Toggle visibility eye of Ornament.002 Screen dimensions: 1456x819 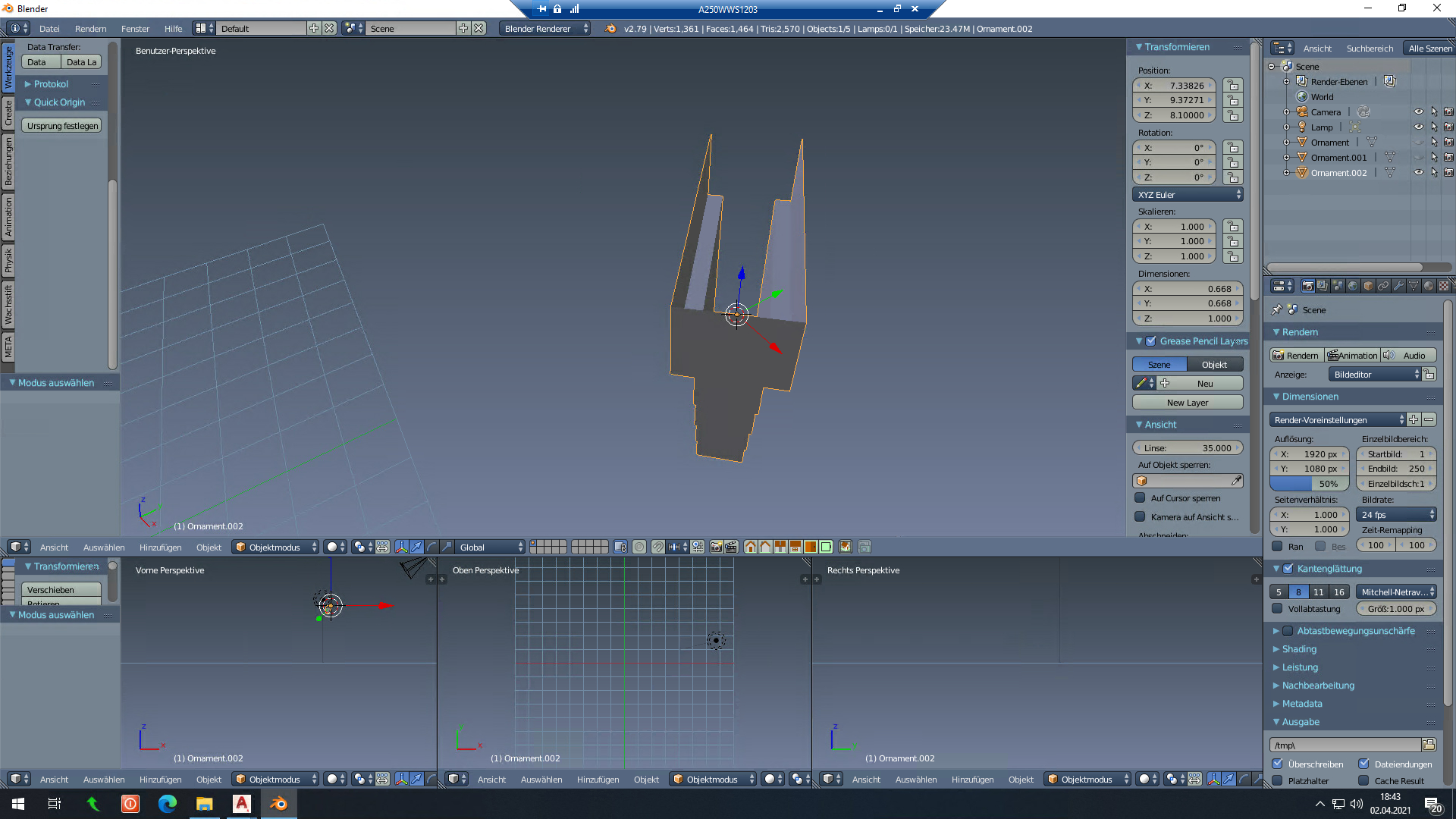click(x=1418, y=172)
